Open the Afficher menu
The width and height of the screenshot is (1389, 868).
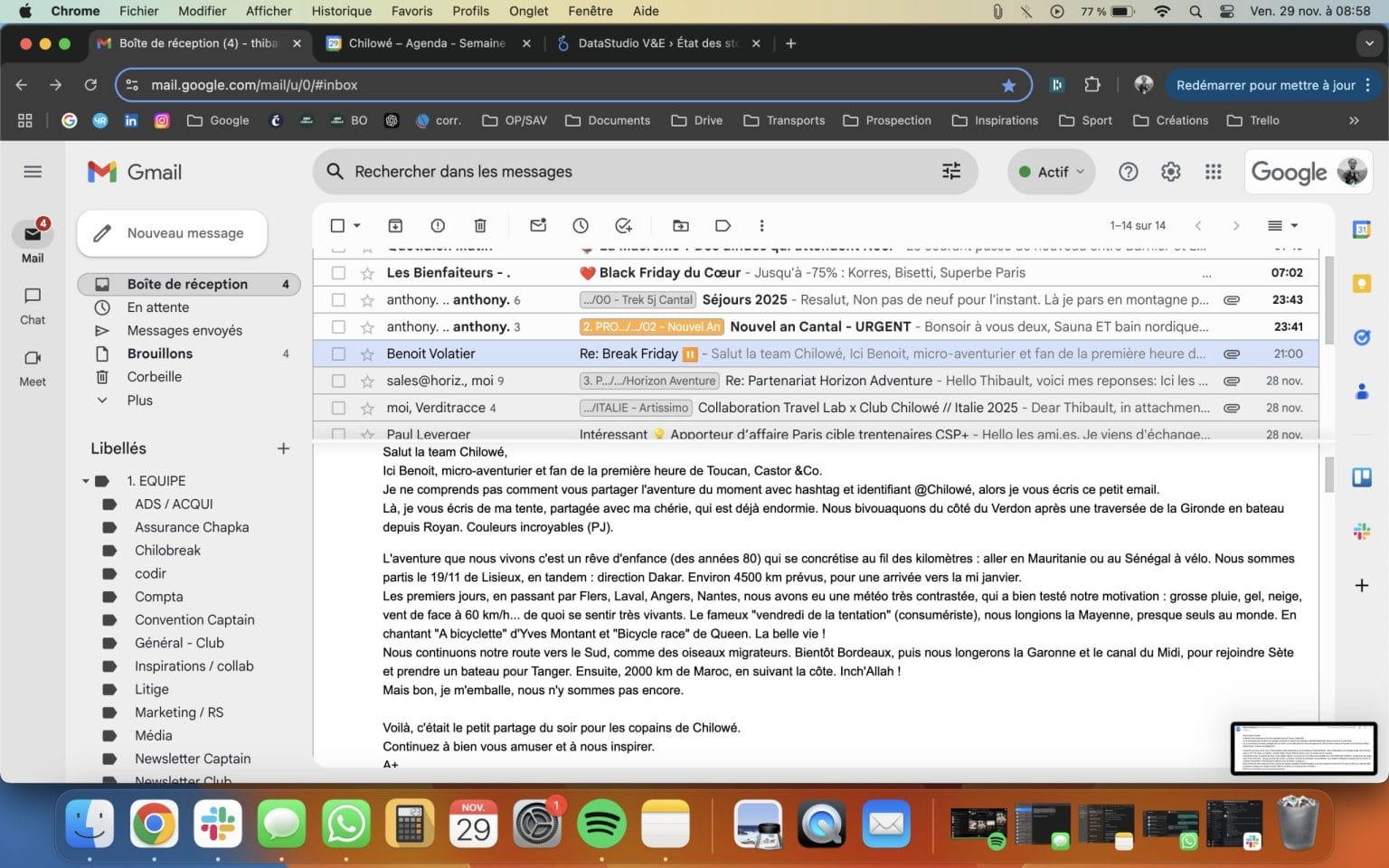tap(269, 11)
